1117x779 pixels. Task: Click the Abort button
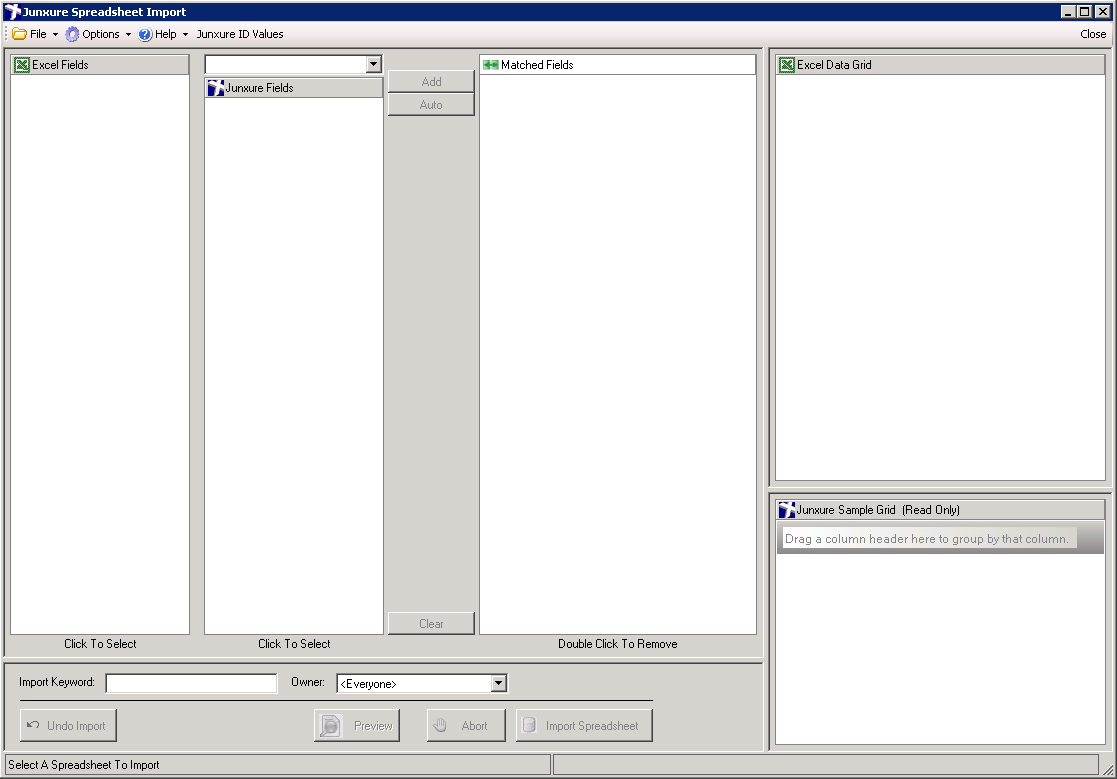466,725
